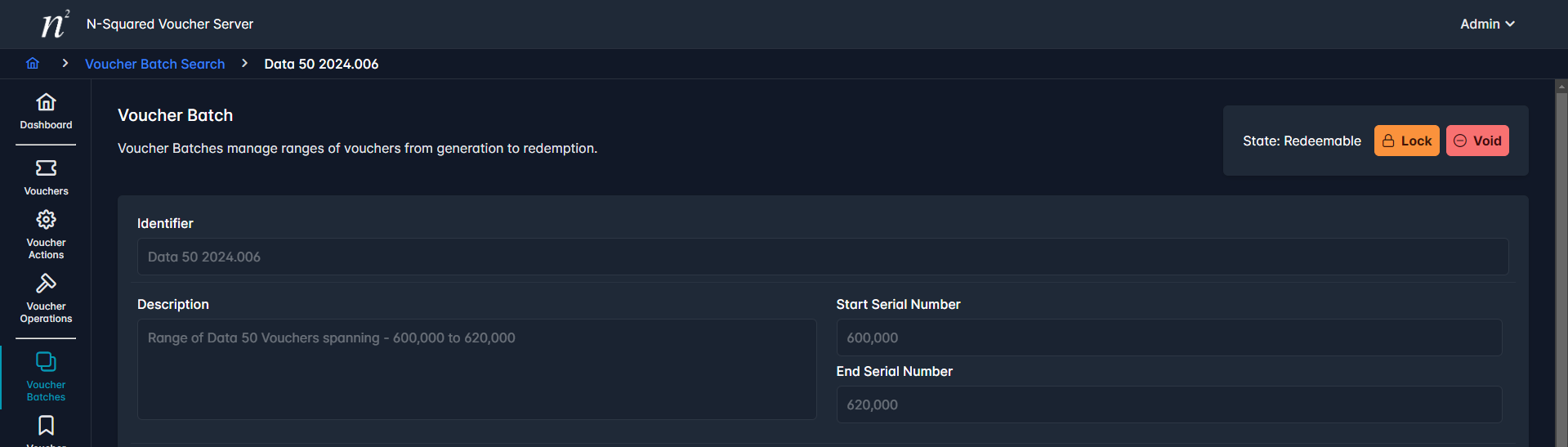Click the vertical page scrollbar

pos(1561,263)
